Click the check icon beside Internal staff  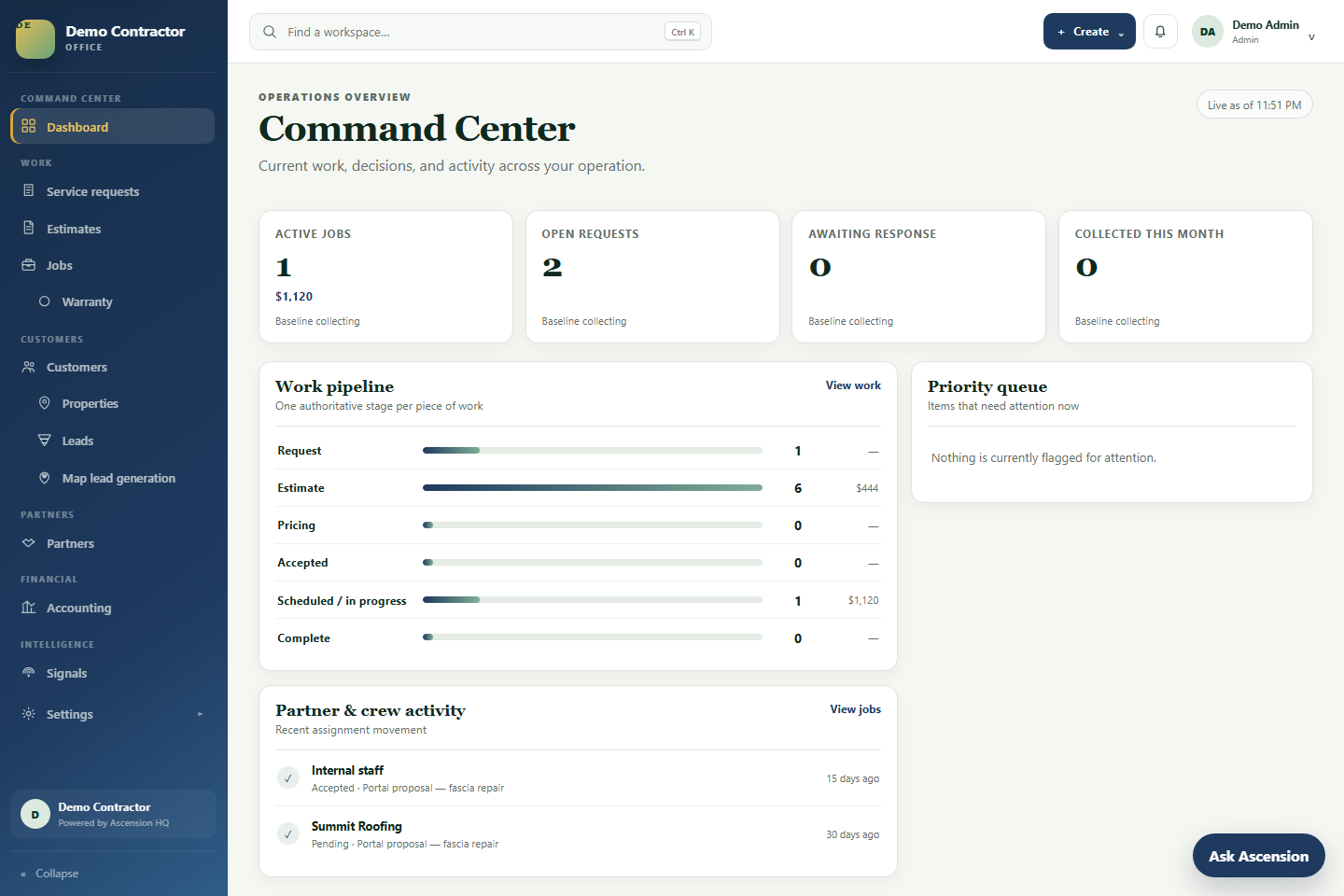click(288, 777)
